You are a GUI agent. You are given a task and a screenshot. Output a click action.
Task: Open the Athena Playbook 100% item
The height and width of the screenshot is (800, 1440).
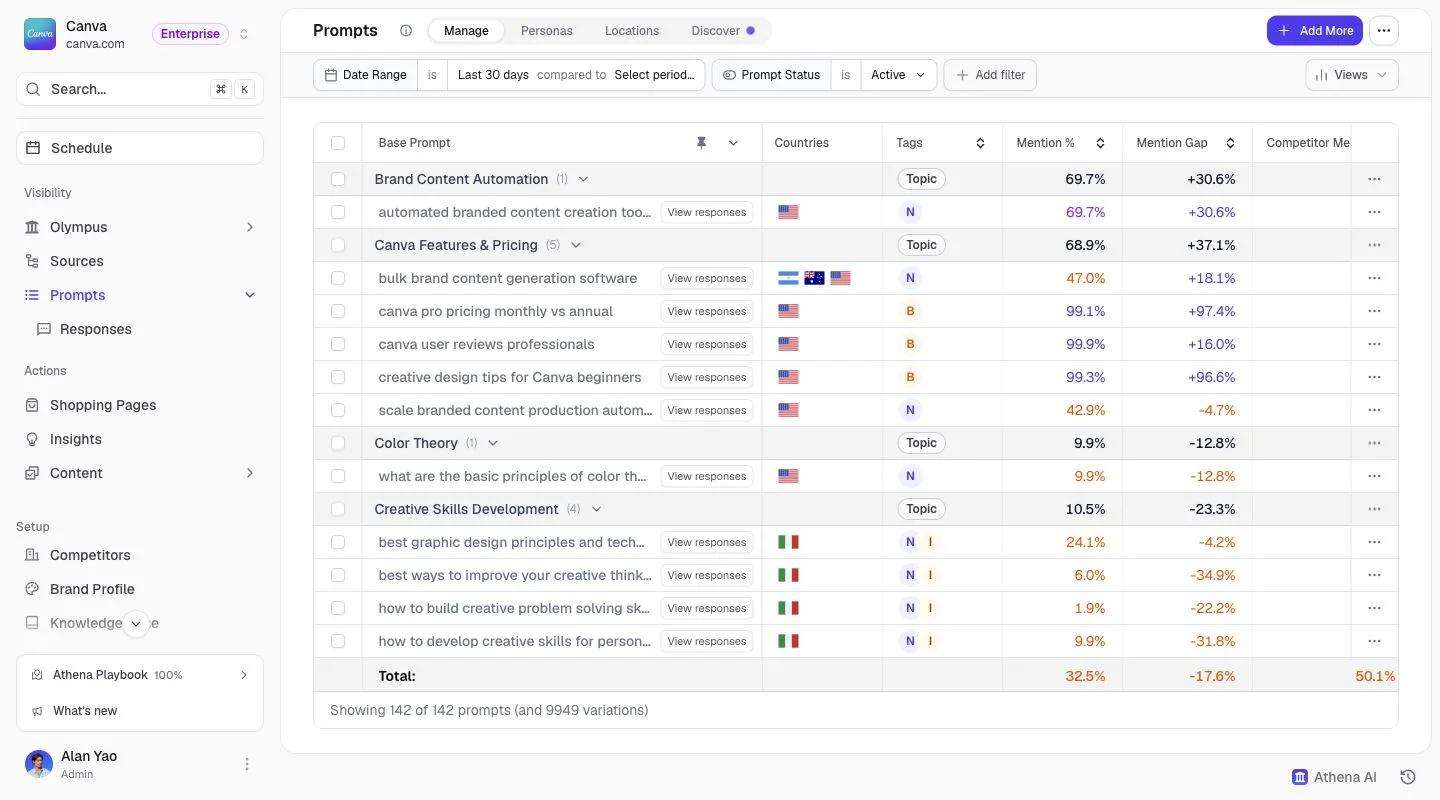(x=140, y=675)
